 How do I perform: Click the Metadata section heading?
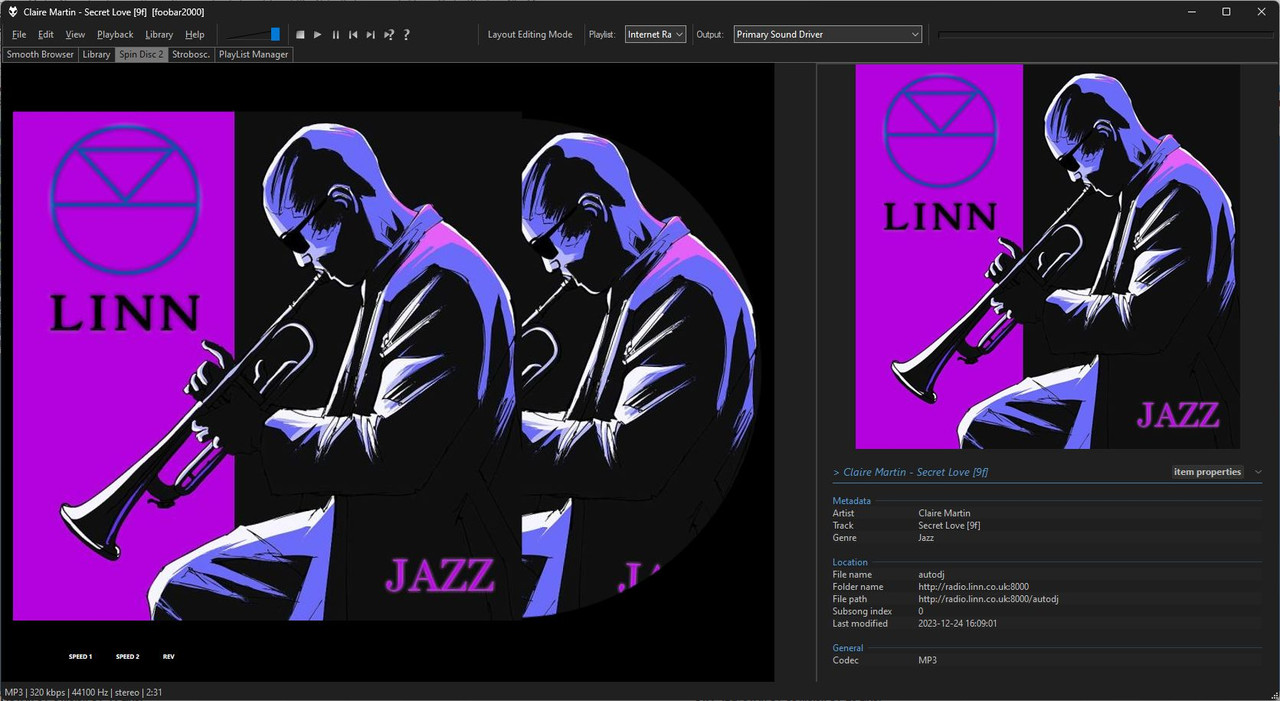click(851, 501)
